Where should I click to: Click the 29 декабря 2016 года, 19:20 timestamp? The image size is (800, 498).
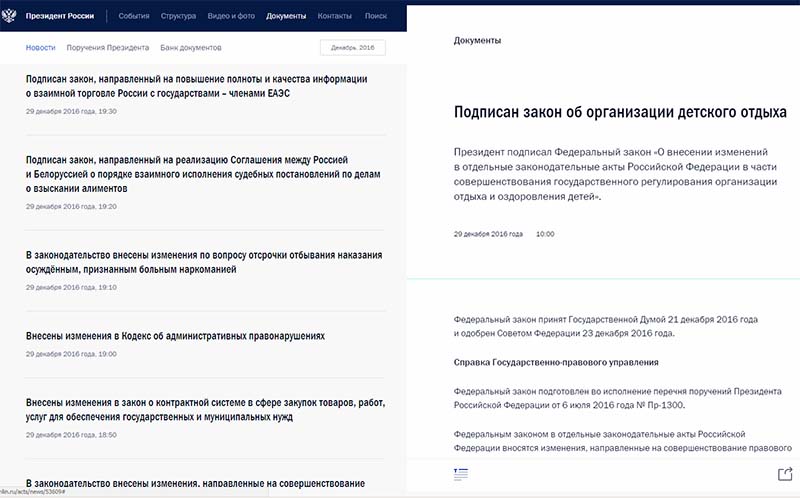tap(71, 207)
